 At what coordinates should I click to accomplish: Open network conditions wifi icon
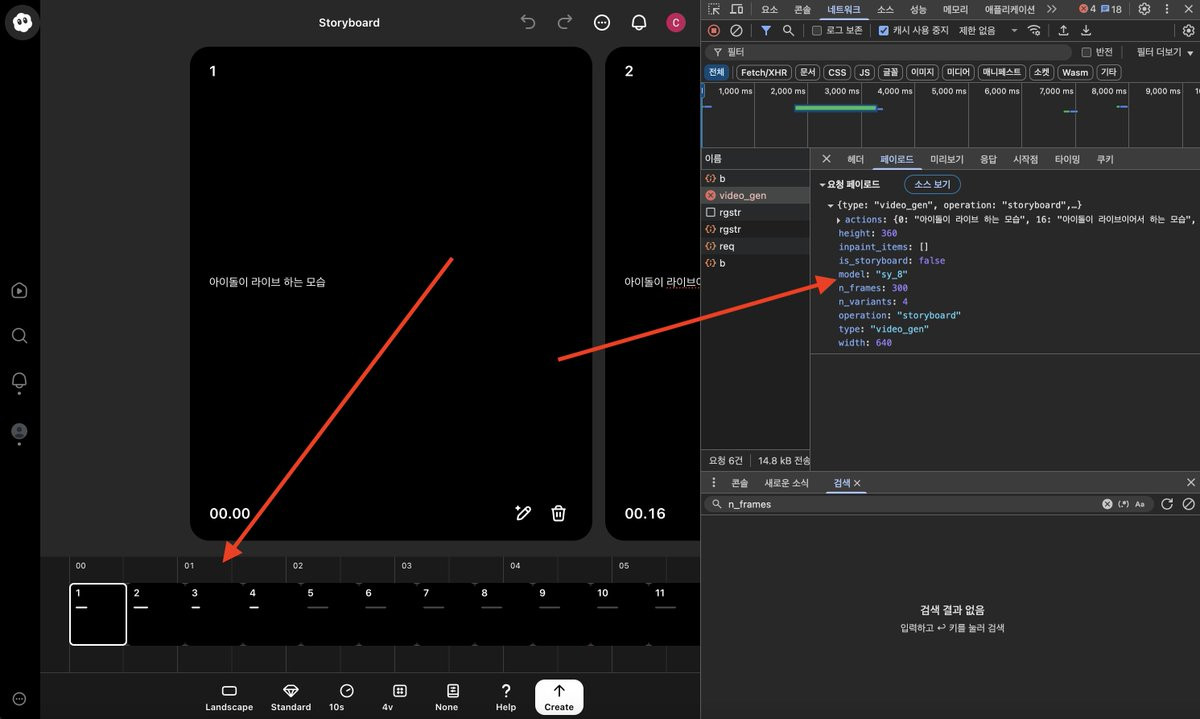point(1034,31)
